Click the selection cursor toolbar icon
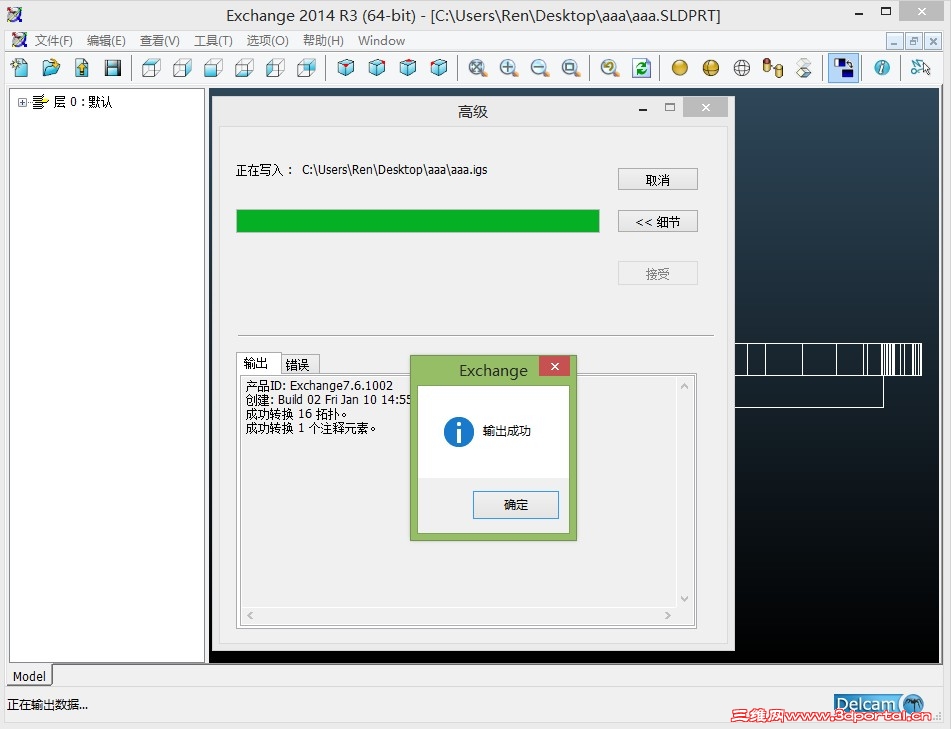This screenshot has height=729, width=951. 920,67
